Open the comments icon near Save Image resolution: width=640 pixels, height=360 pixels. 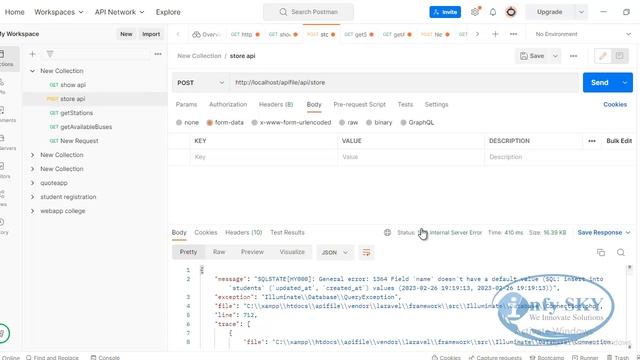[x=620, y=56]
